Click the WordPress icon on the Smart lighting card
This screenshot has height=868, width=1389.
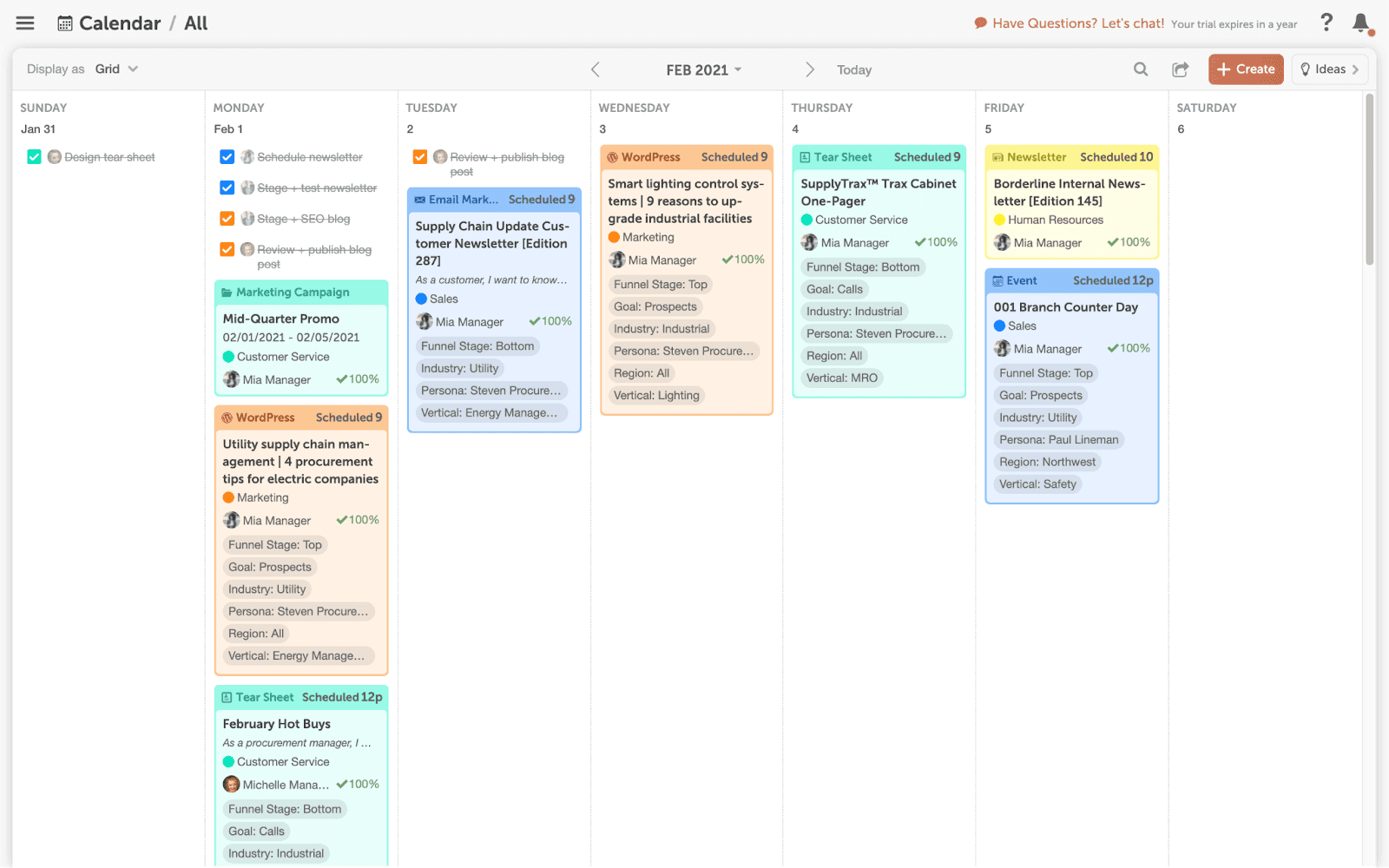(x=613, y=157)
